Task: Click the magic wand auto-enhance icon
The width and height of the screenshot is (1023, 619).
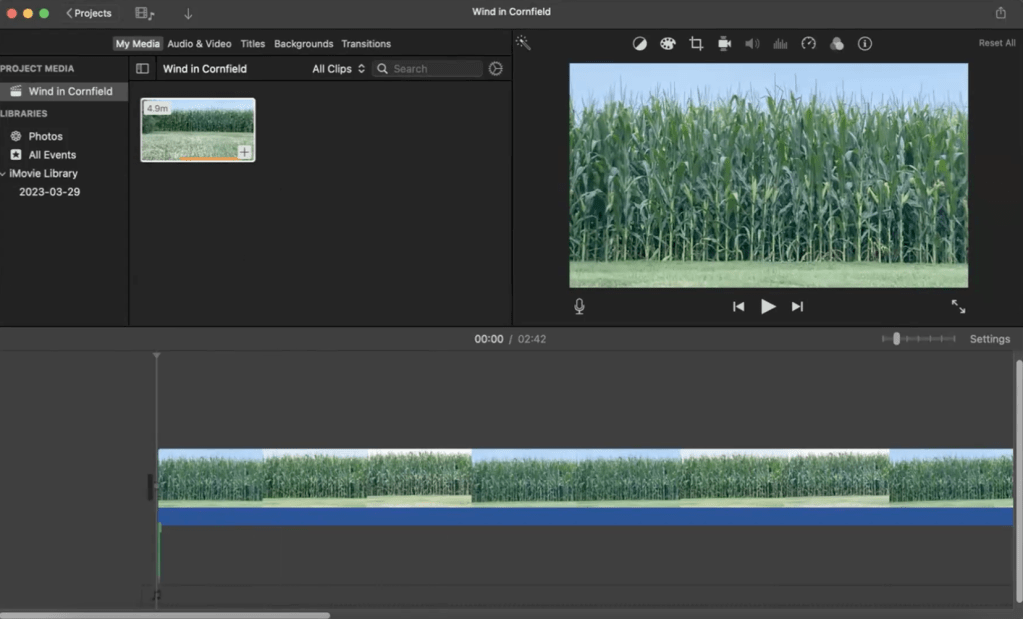Action: (522, 43)
